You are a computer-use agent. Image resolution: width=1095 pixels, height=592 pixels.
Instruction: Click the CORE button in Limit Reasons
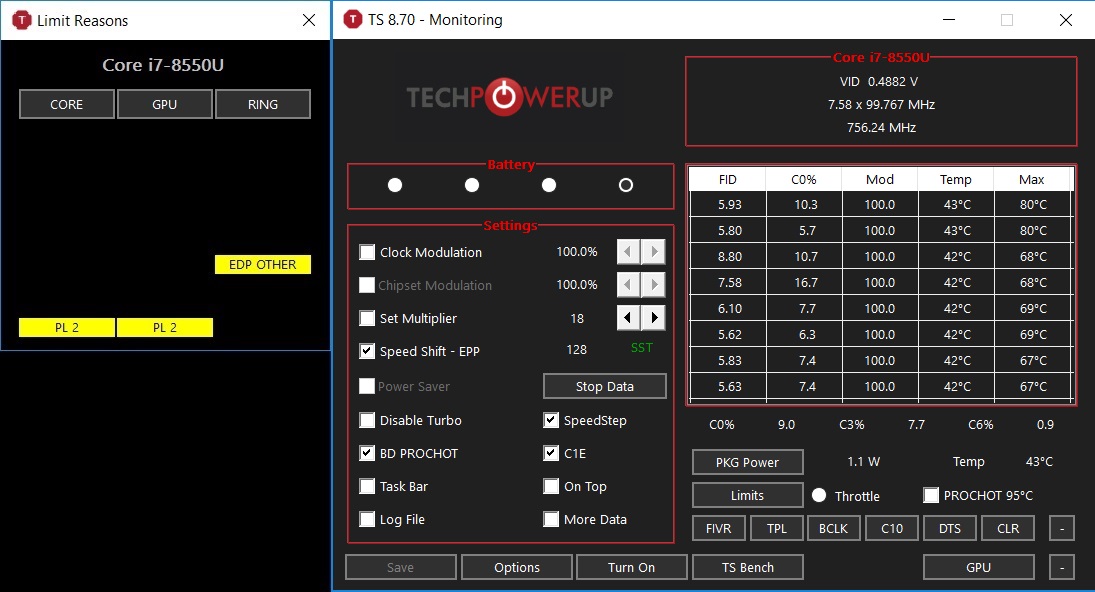(66, 104)
